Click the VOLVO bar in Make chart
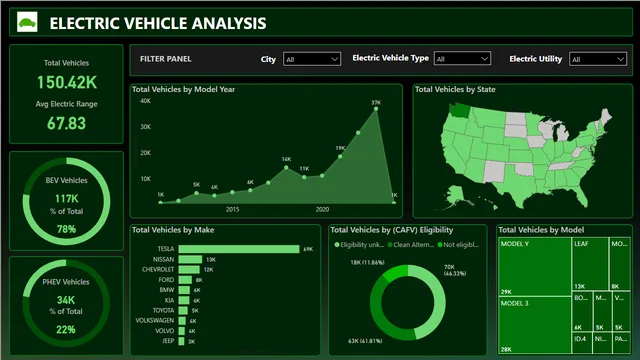Screen dimensions: 640x360 coord(182,331)
